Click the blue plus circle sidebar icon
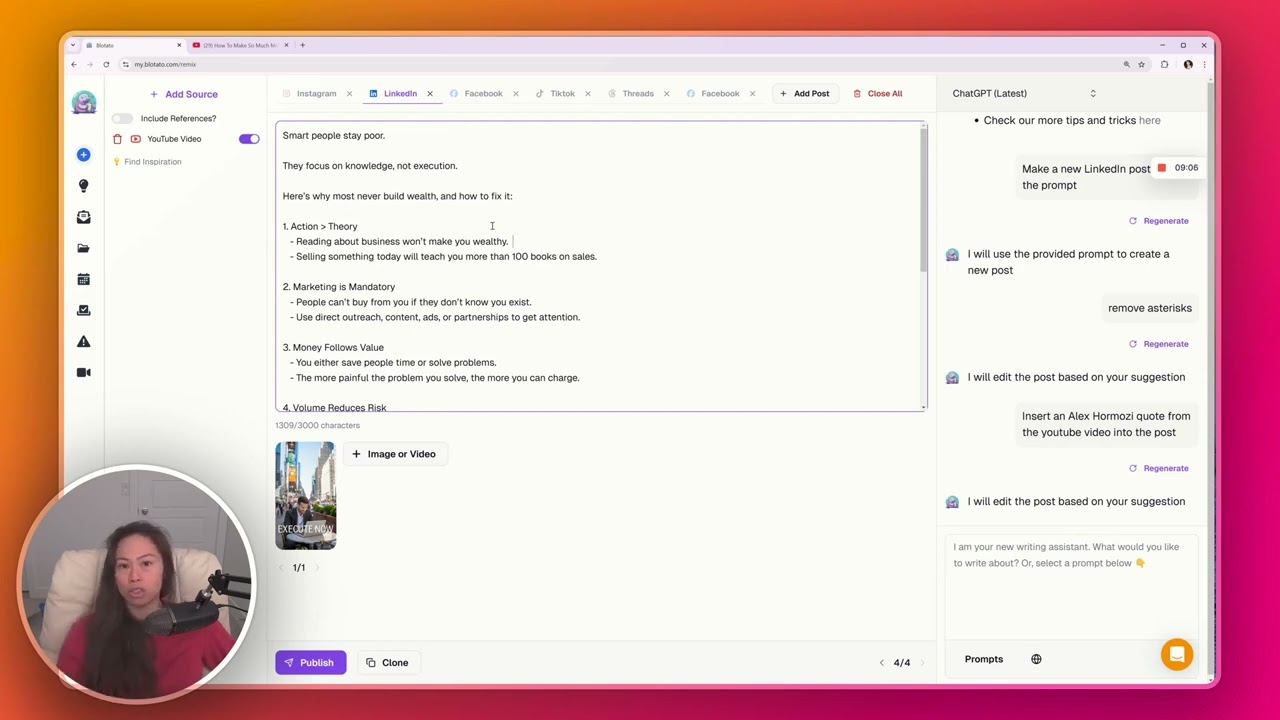Screen dimensions: 1280x720 point(84,155)
